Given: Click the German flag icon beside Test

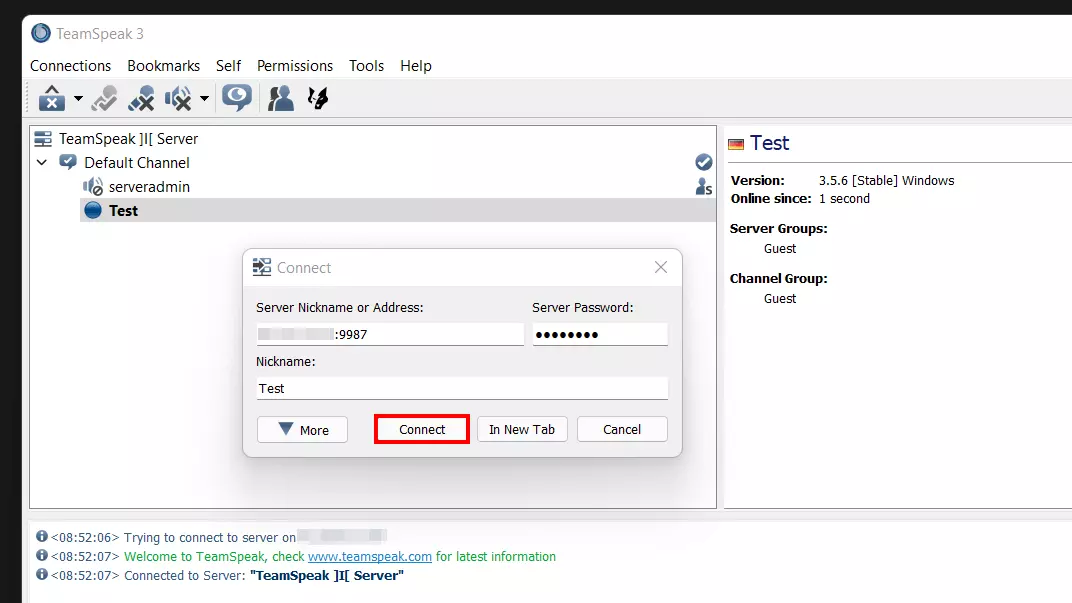Looking at the screenshot, I should (x=736, y=144).
